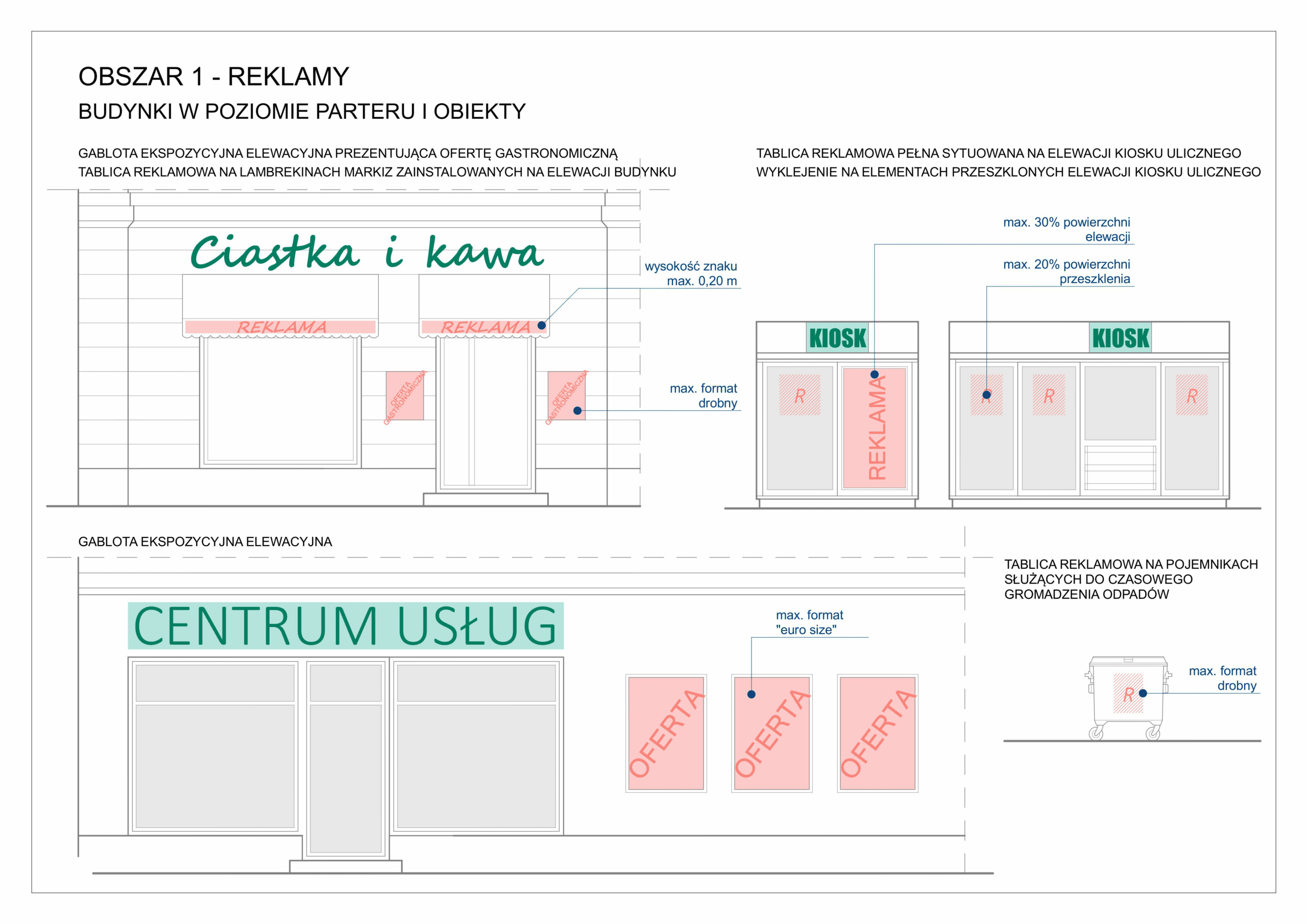Click the CENTRUM USŁUG teal signboard

pos(346,626)
